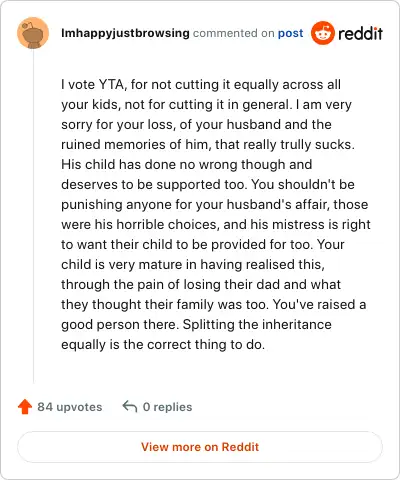
Task: Click the 84 upvotes count
Action: [69, 407]
